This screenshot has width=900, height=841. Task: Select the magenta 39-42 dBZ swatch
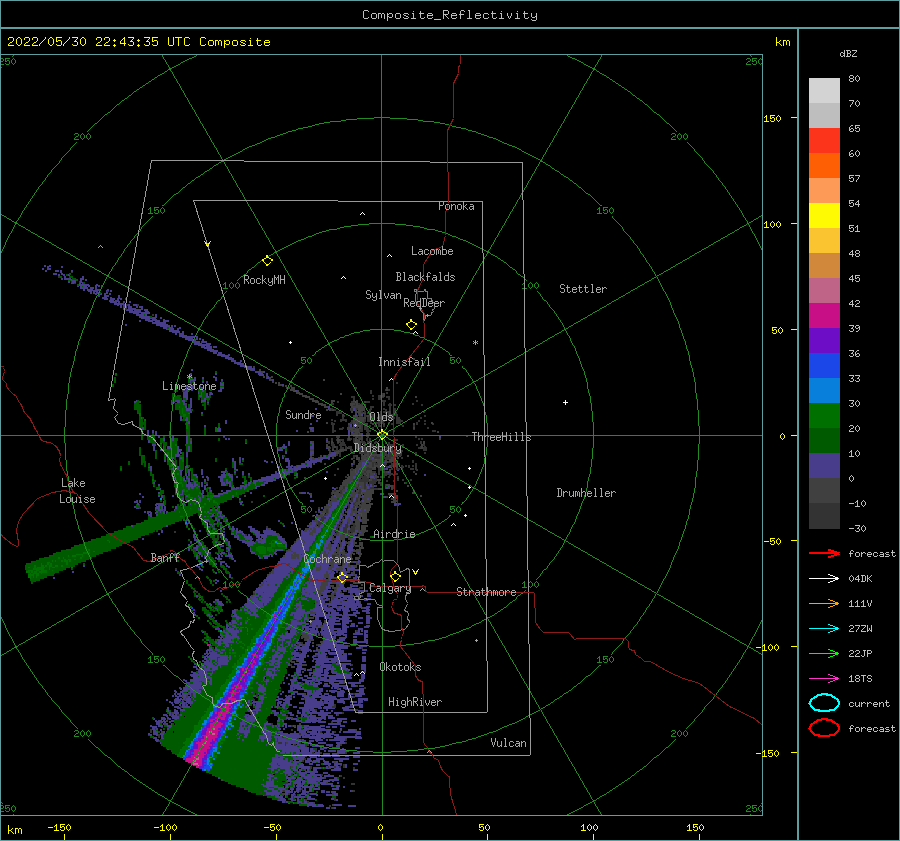coord(824,316)
